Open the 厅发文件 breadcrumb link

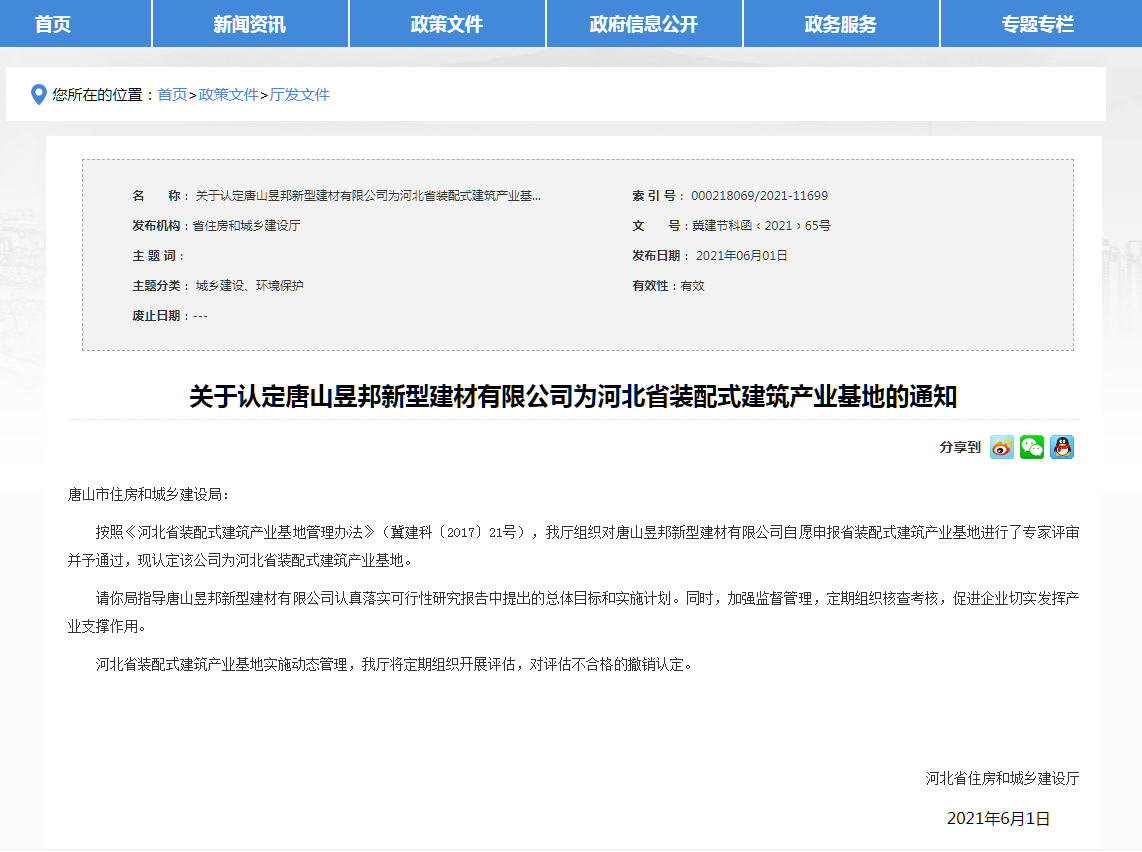[x=300, y=95]
